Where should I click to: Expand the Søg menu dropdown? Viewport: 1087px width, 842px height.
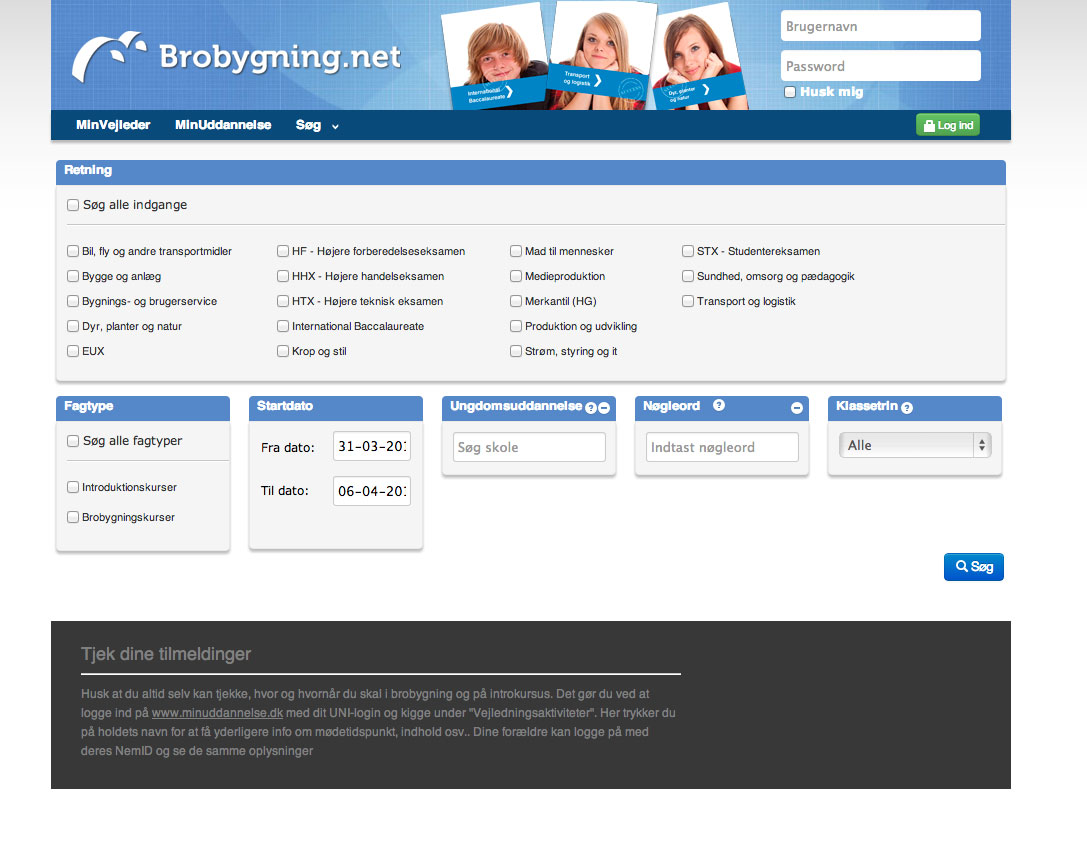(x=317, y=125)
